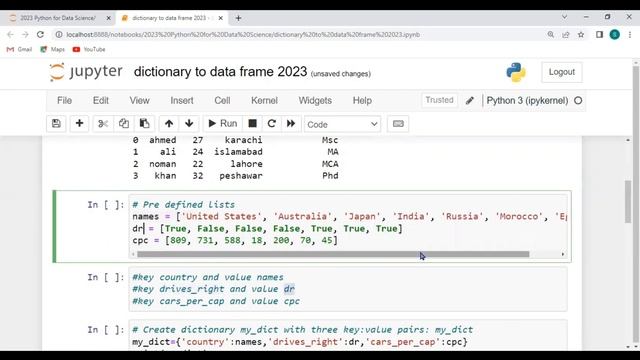The height and width of the screenshot is (360, 640).
Task: Interrupt the kernel with the stop icon
Action: point(253,124)
